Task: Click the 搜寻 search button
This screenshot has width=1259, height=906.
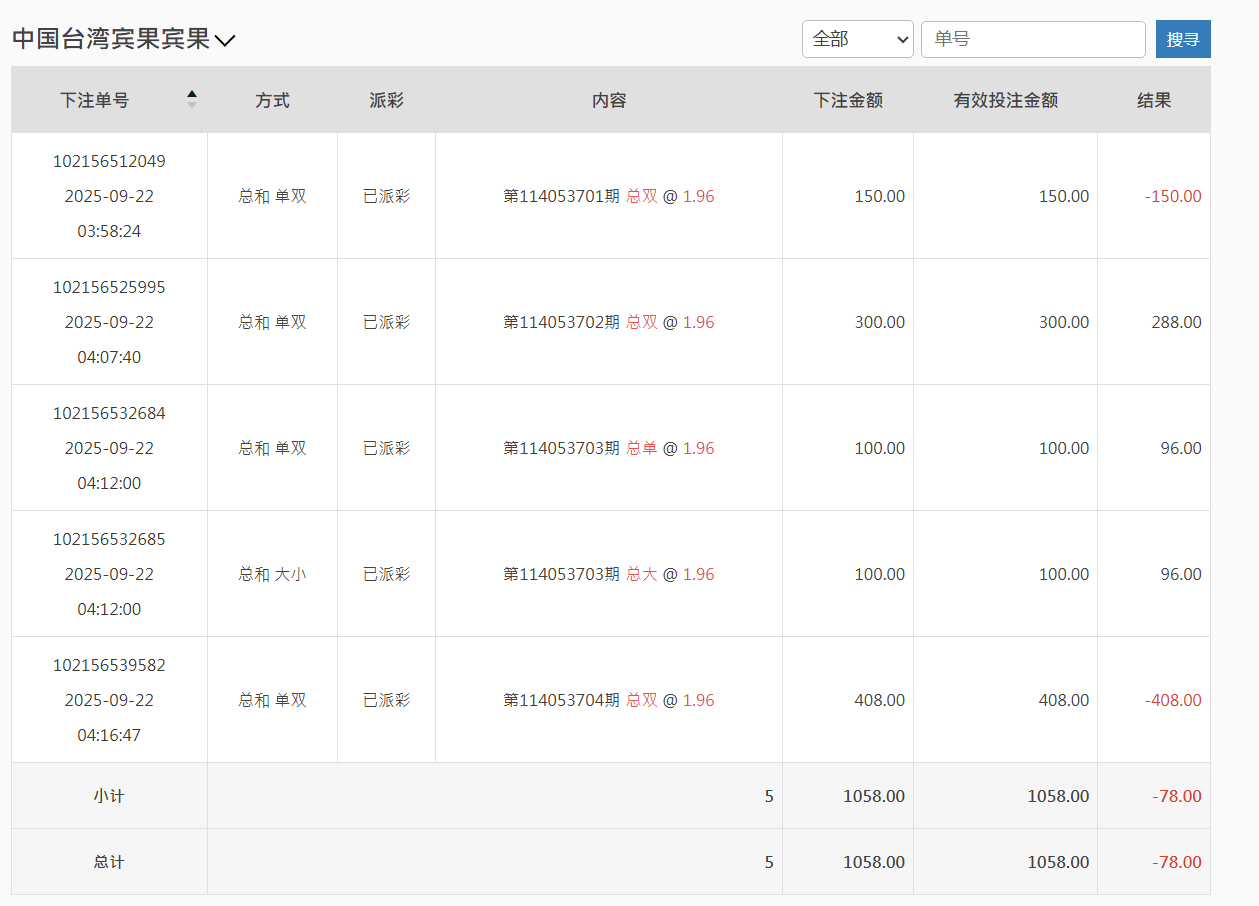Action: tap(1183, 39)
